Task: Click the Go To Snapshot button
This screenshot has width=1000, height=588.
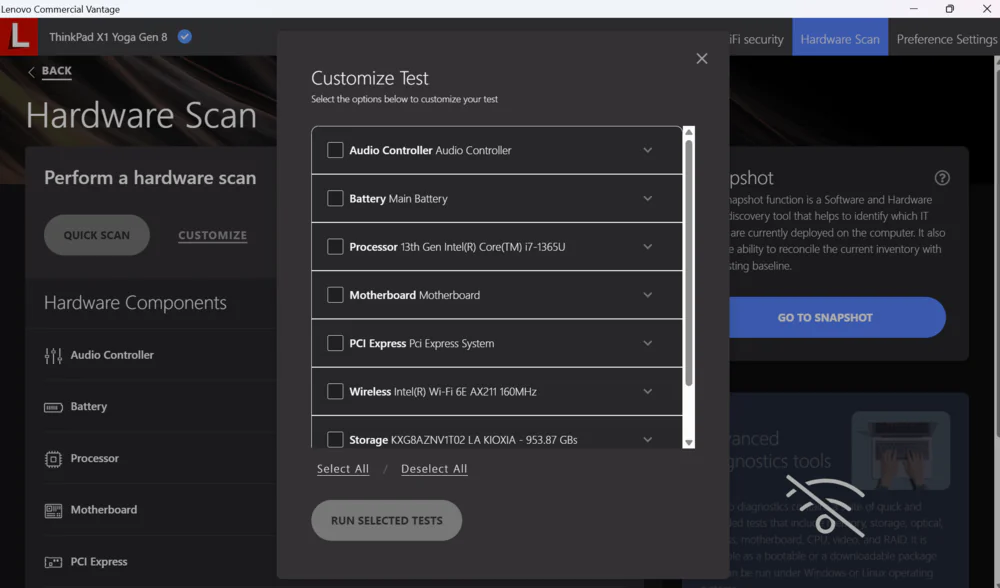Action: pos(837,318)
